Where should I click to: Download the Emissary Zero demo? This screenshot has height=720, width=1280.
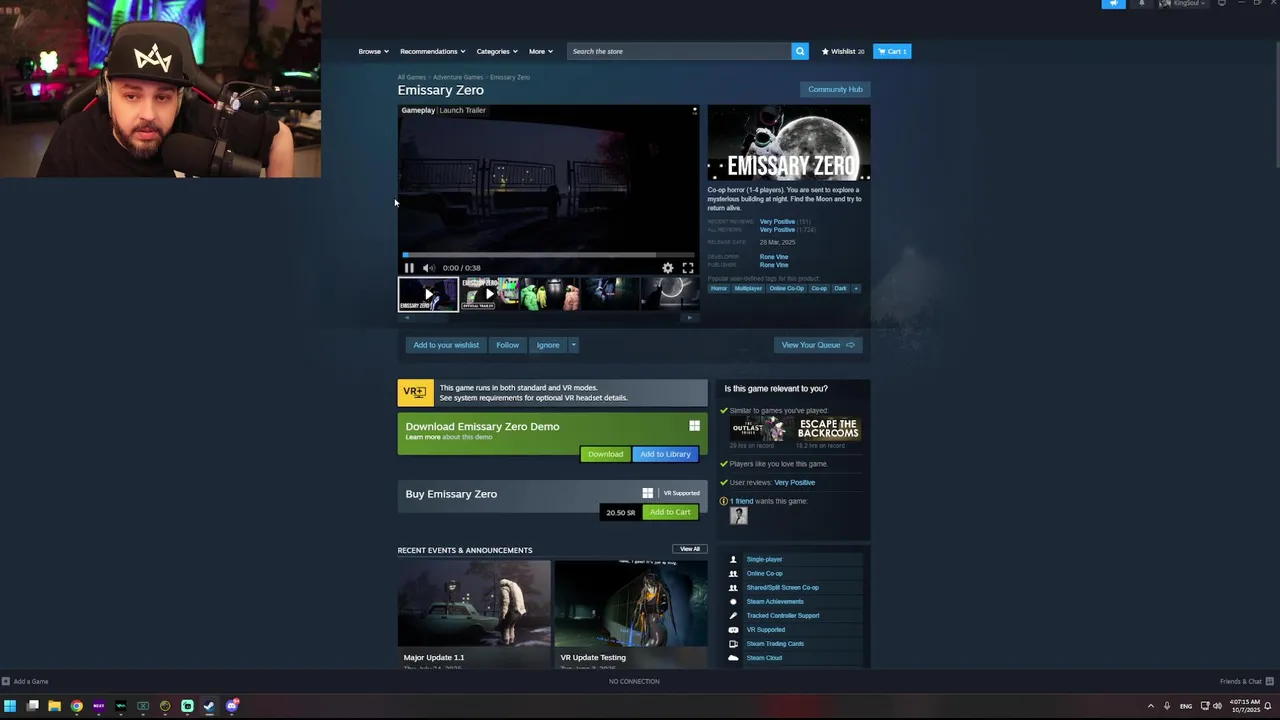[605, 454]
